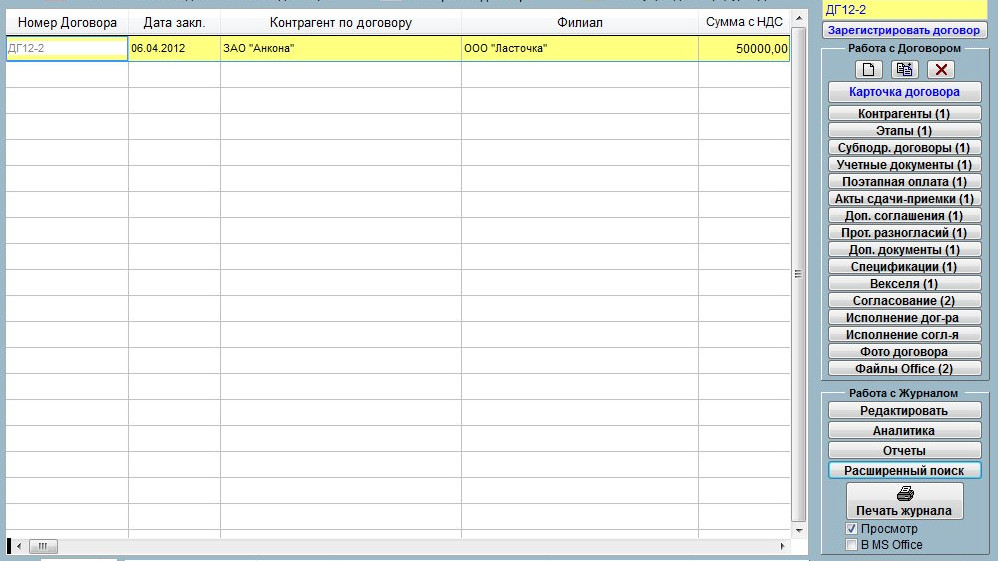Open Доп. документы (1)
Viewport: 998px width, 561px height.
tap(904, 250)
